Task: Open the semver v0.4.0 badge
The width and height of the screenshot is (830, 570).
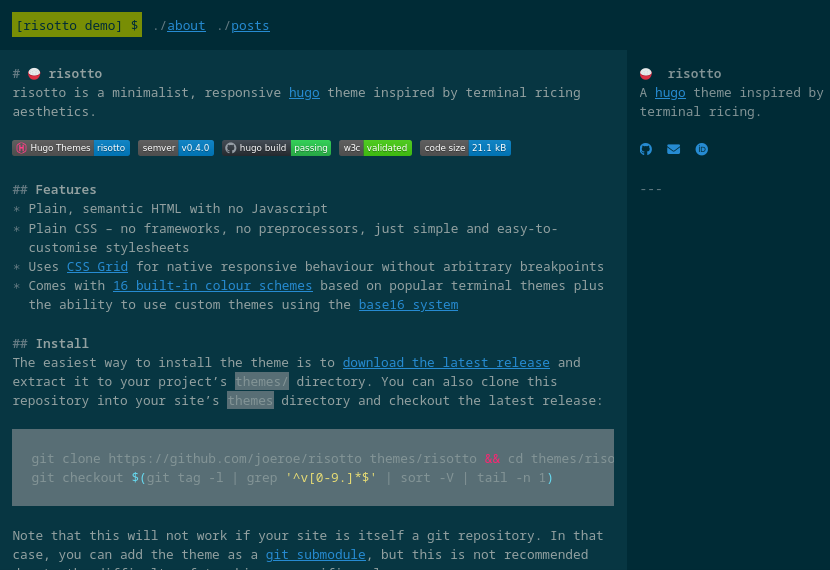Action: click(x=176, y=148)
